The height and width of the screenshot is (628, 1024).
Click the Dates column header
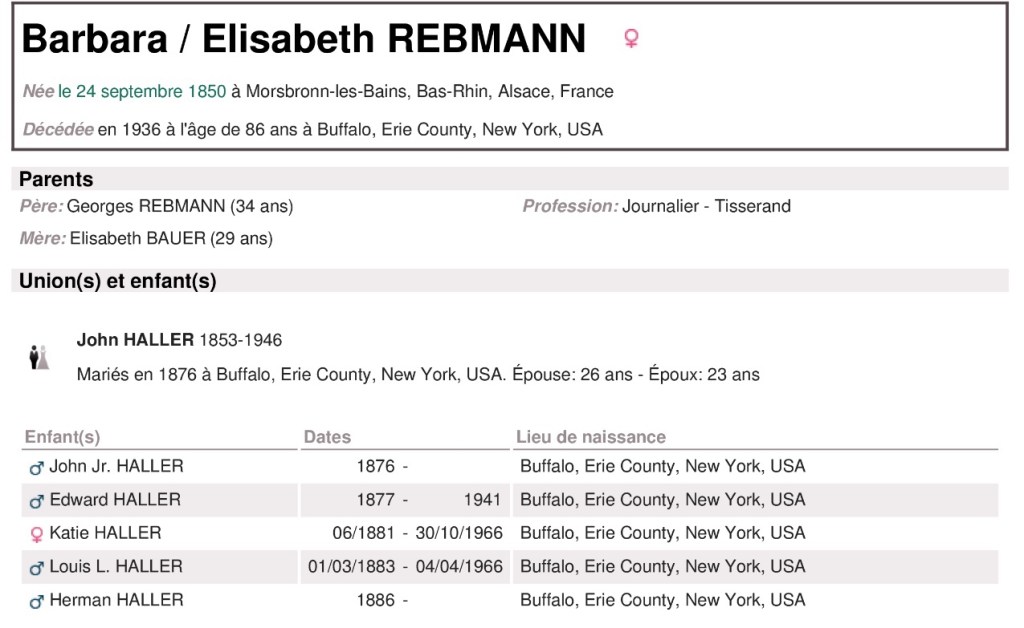coord(327,437)
